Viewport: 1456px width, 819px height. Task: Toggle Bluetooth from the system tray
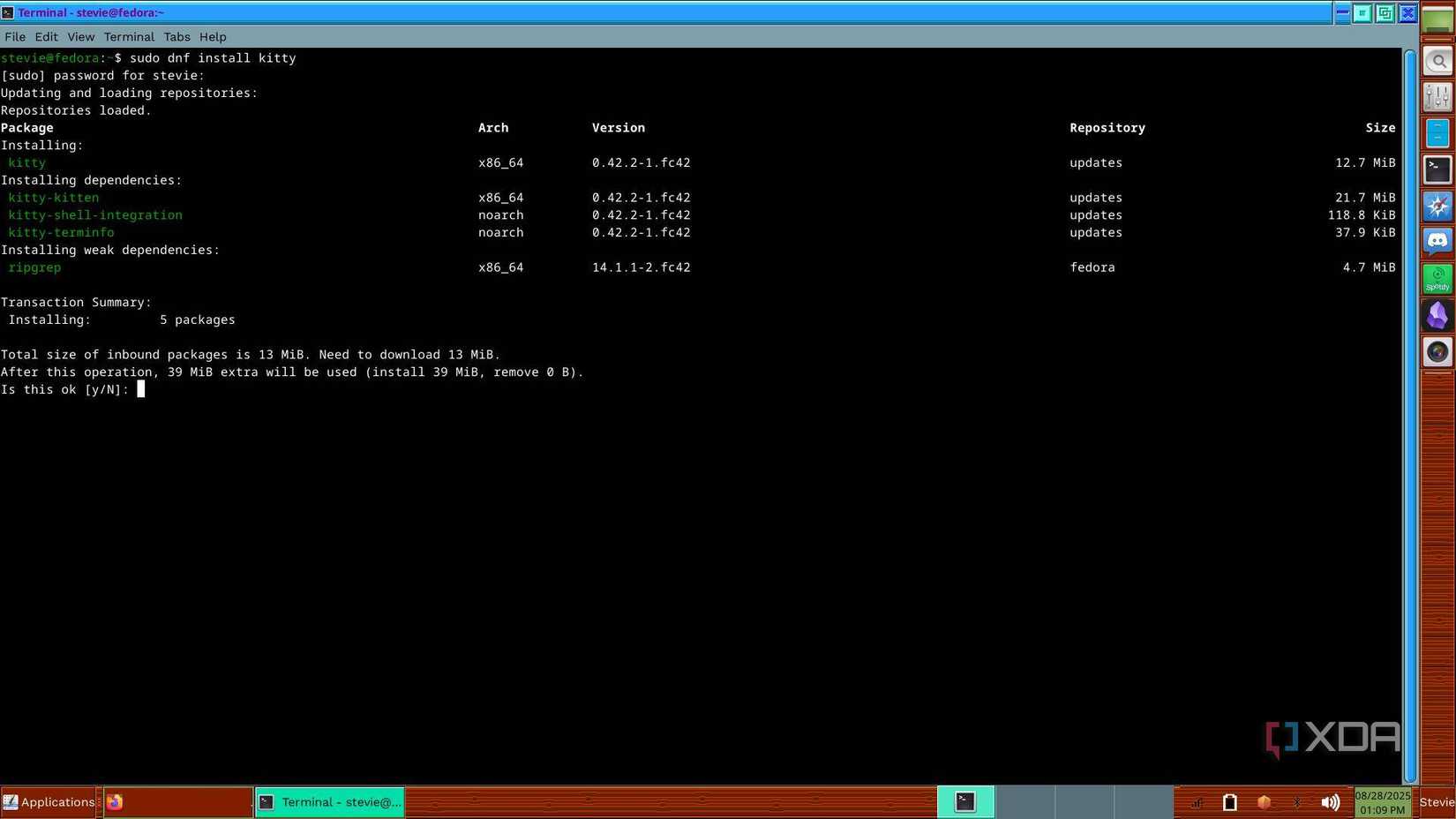pos(1297,801)
